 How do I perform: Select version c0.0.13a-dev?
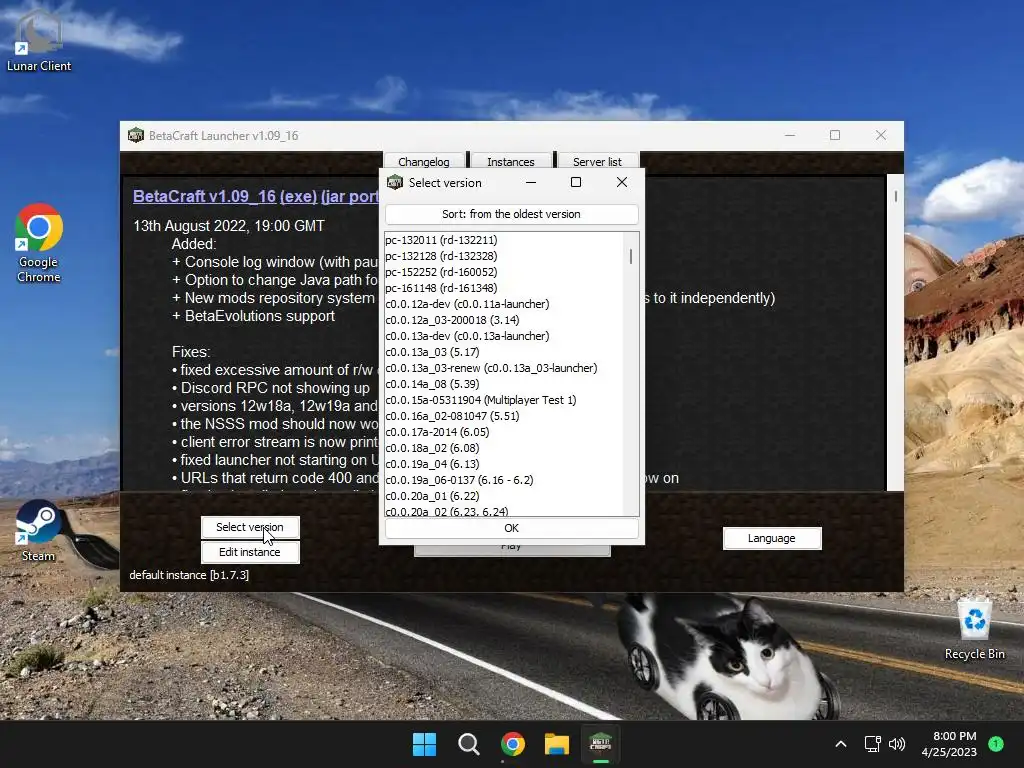504,336
